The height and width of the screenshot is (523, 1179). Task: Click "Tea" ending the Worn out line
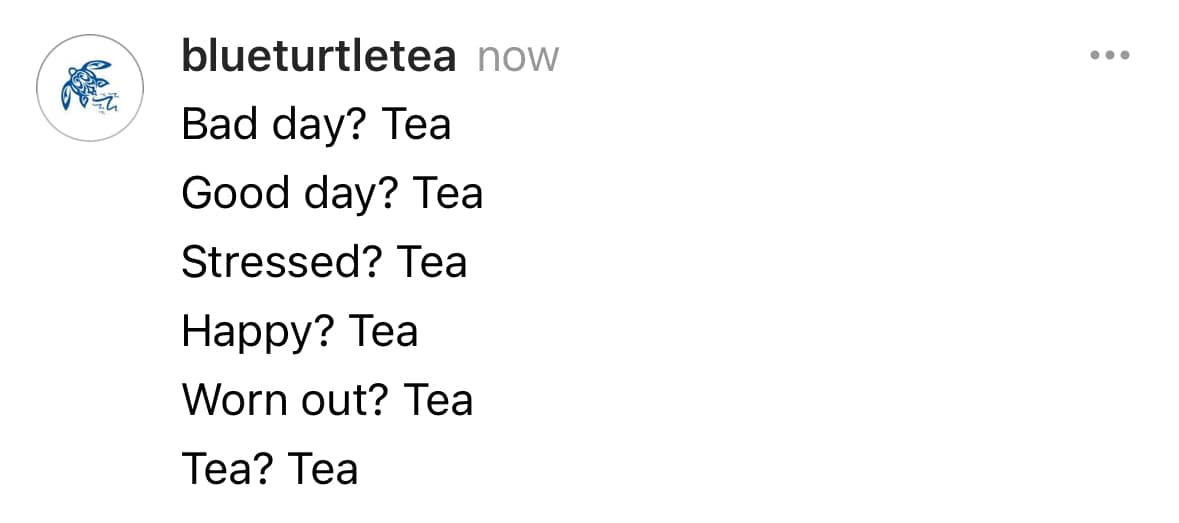click(438, 400)
